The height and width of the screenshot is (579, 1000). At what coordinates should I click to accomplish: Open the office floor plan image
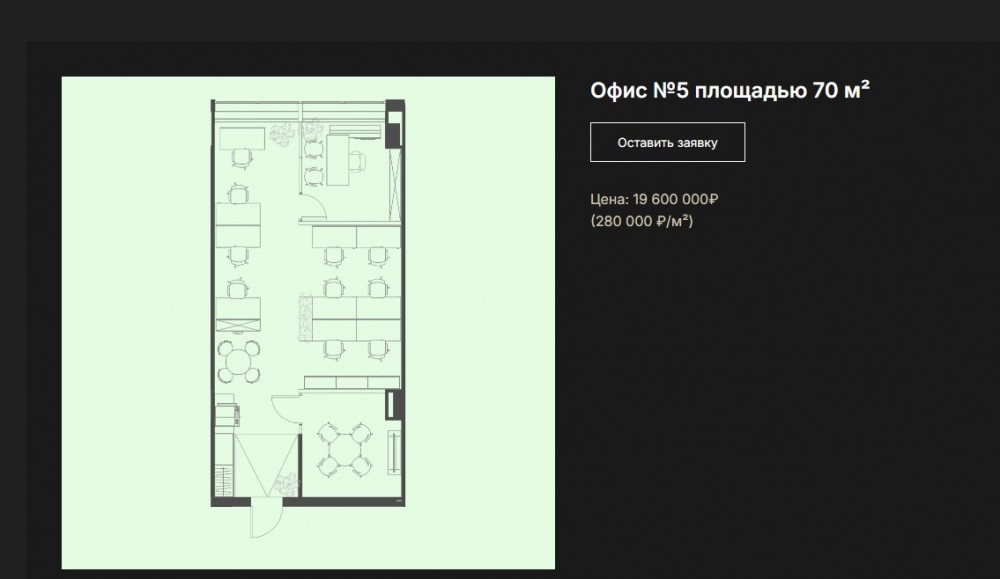(308, 323)
